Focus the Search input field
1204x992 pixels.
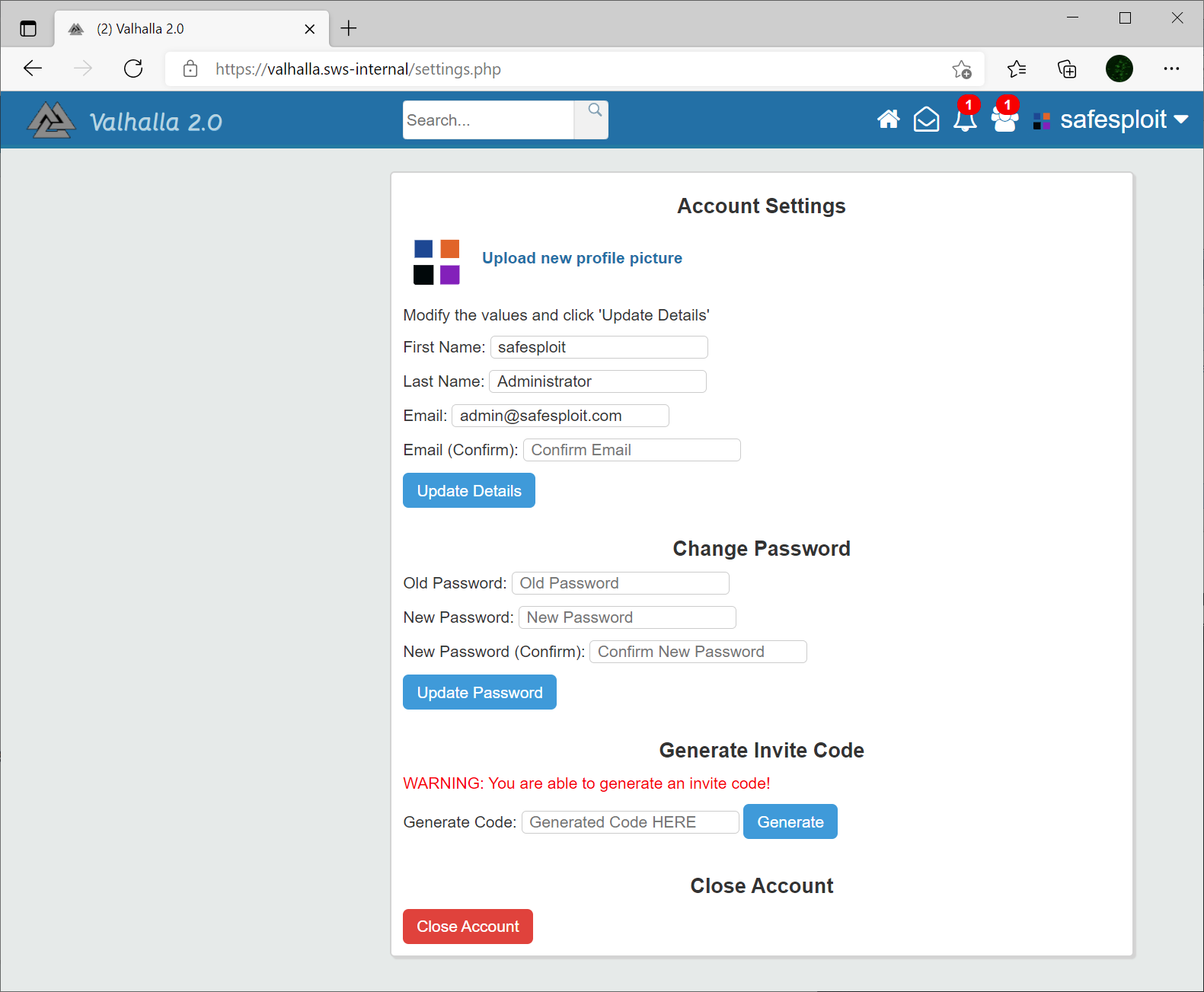coord(488,120)
